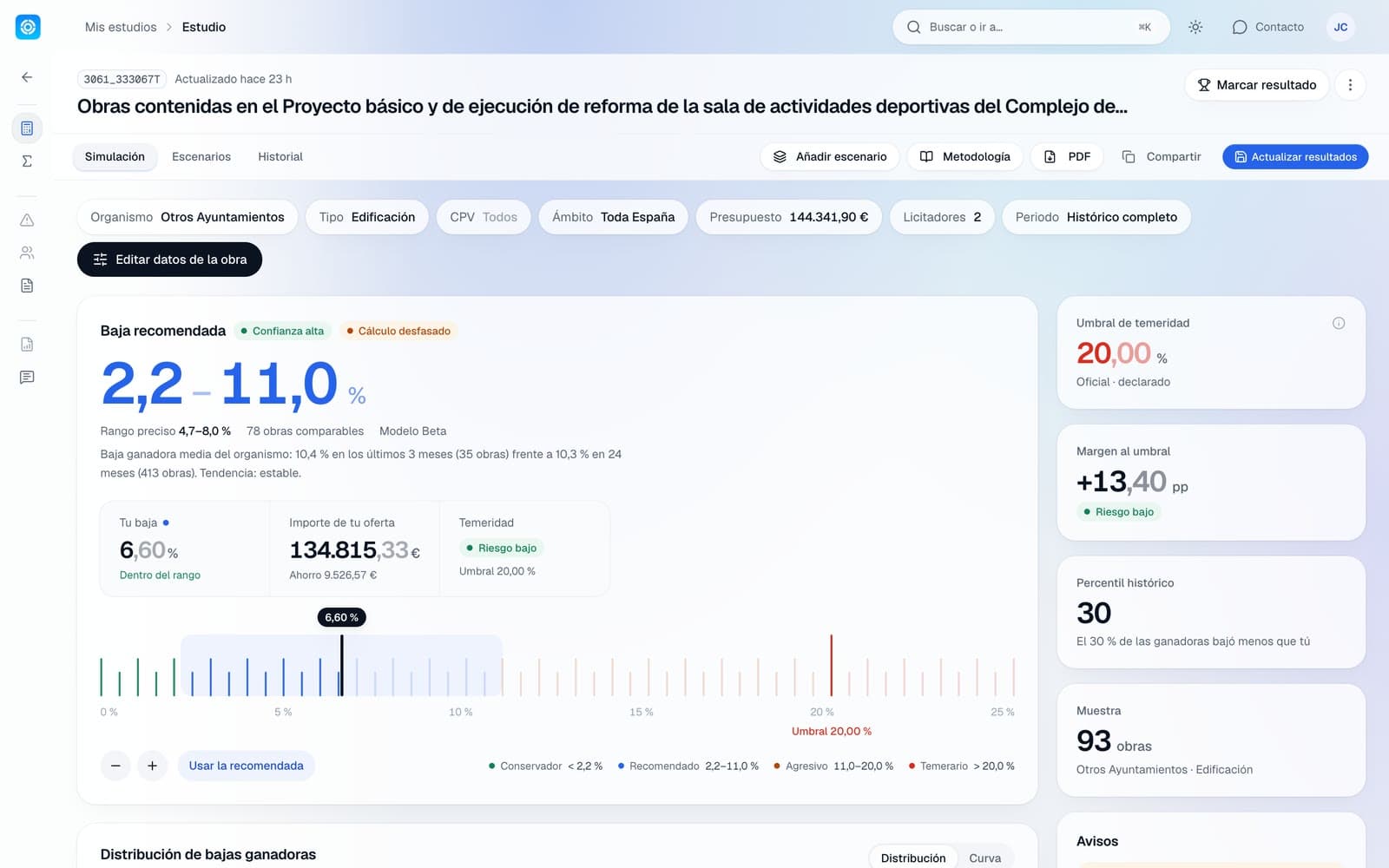Click Actualizar resultados
The width and height of the screenshot is (1389, 868).
coord(1295,157)
